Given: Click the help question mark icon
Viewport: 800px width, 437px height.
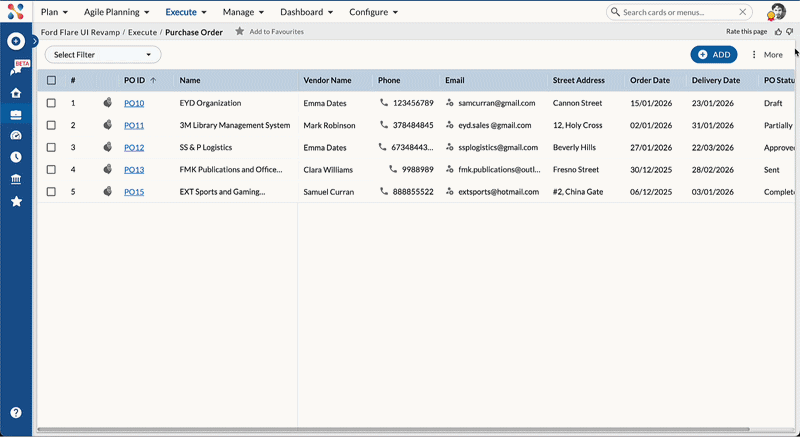Looking at the screenshot, I should point(16,412).
